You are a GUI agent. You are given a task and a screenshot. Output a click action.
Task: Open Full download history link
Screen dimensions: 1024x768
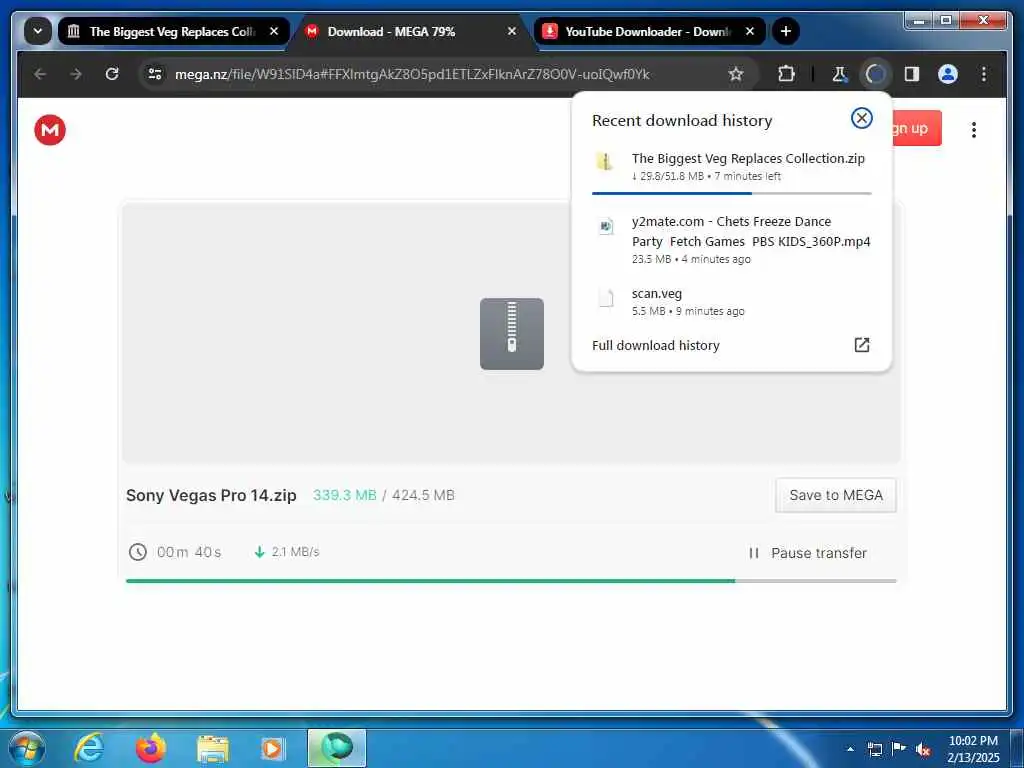tap(656, 345)
